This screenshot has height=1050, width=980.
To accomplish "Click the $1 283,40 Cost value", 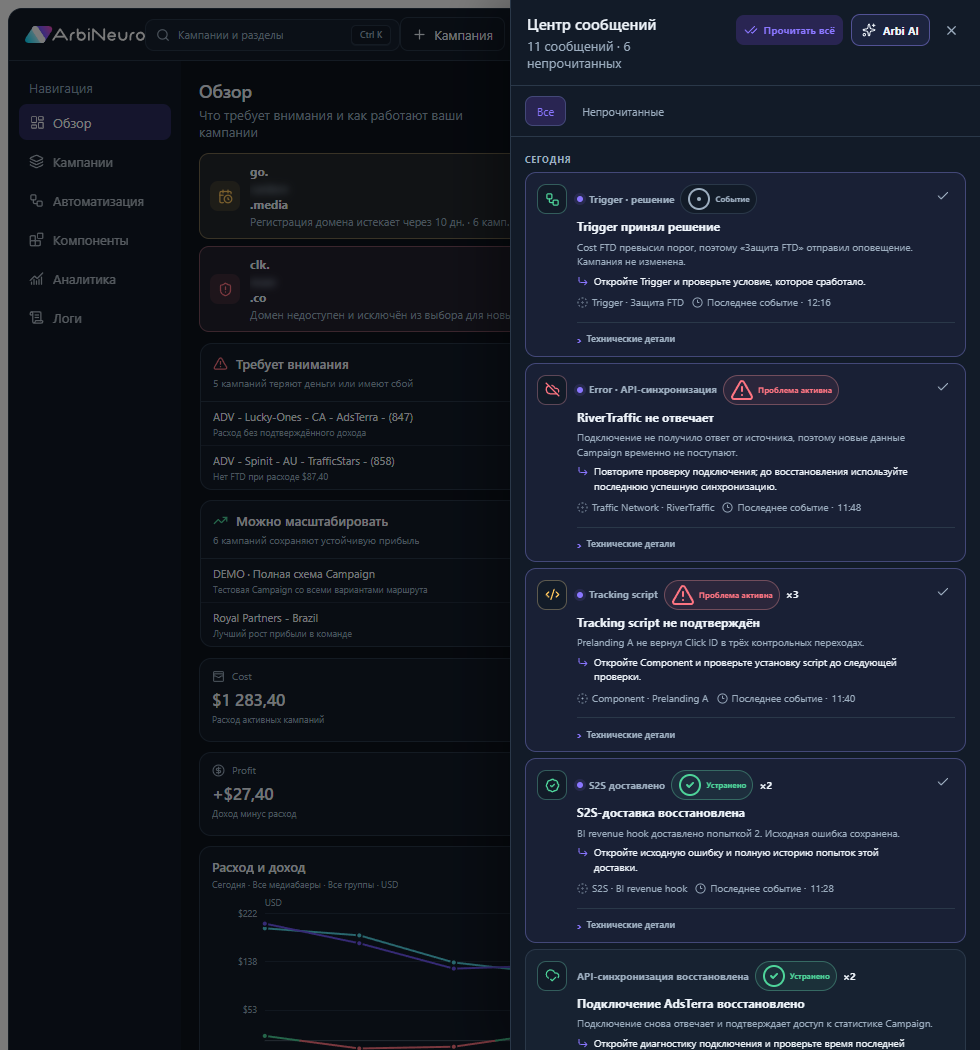I will point(249,700).
